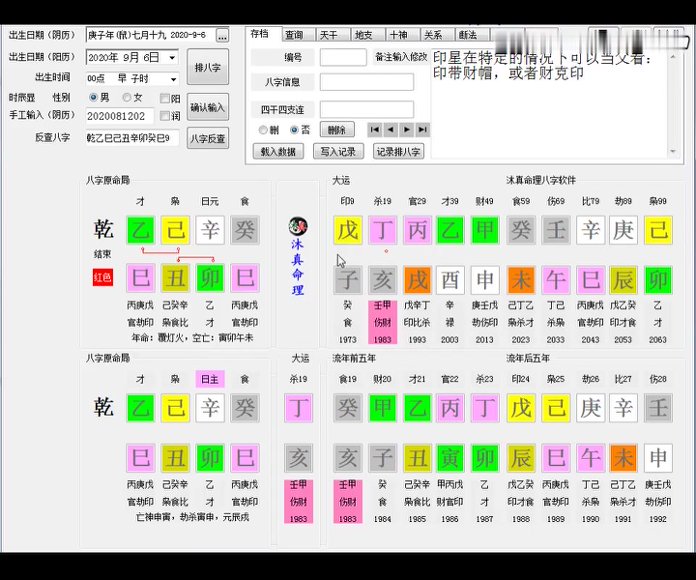Image resolution: width=696 pixels, height=580 pixels.
Task: Toggle the 阳 checkbox
Action: click(x=164, y=98)
